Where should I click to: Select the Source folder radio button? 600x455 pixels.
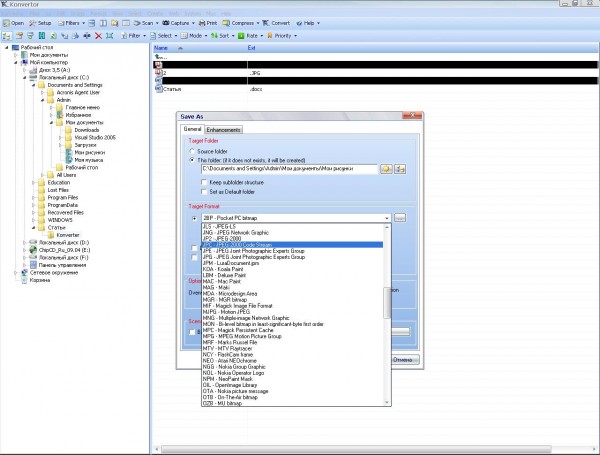click(192, 151)
